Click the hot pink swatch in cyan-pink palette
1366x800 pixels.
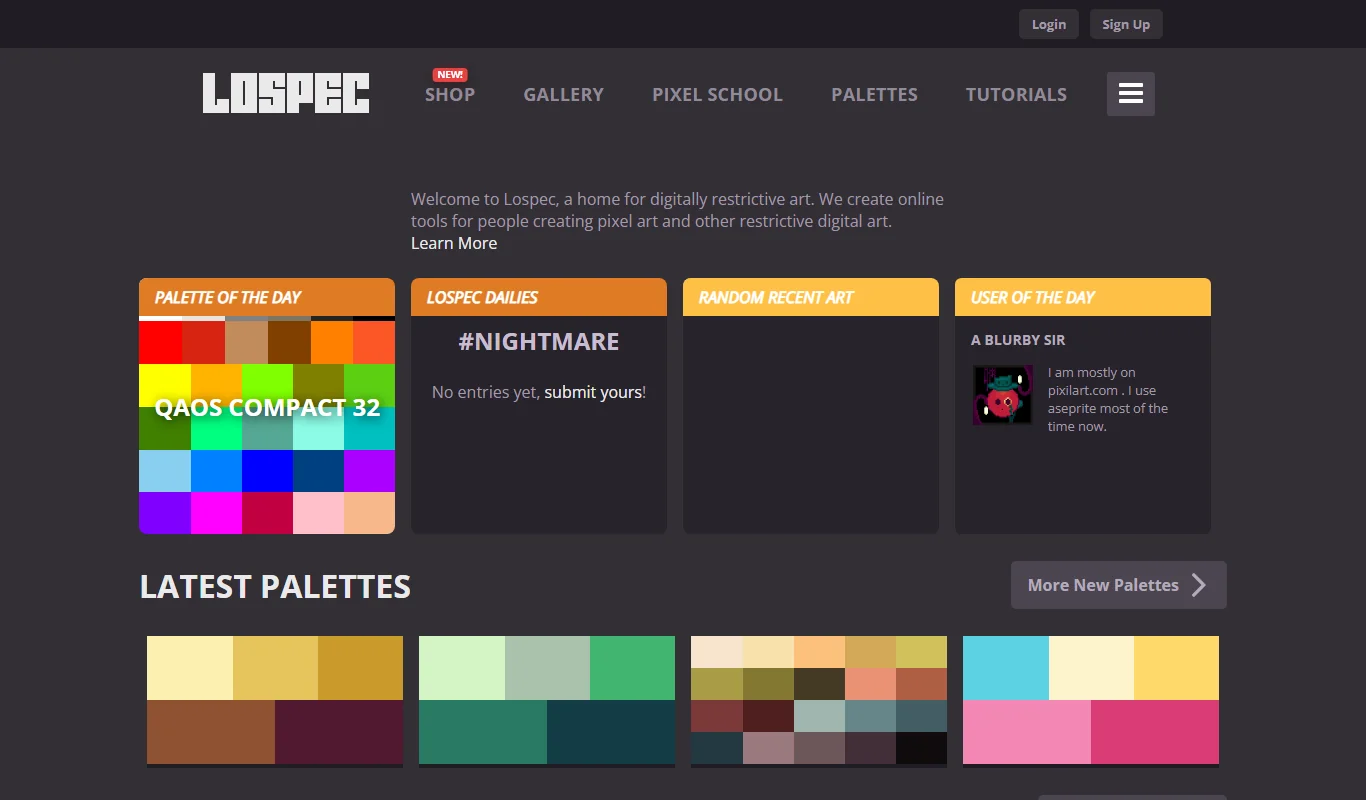tap(1155, 732)
